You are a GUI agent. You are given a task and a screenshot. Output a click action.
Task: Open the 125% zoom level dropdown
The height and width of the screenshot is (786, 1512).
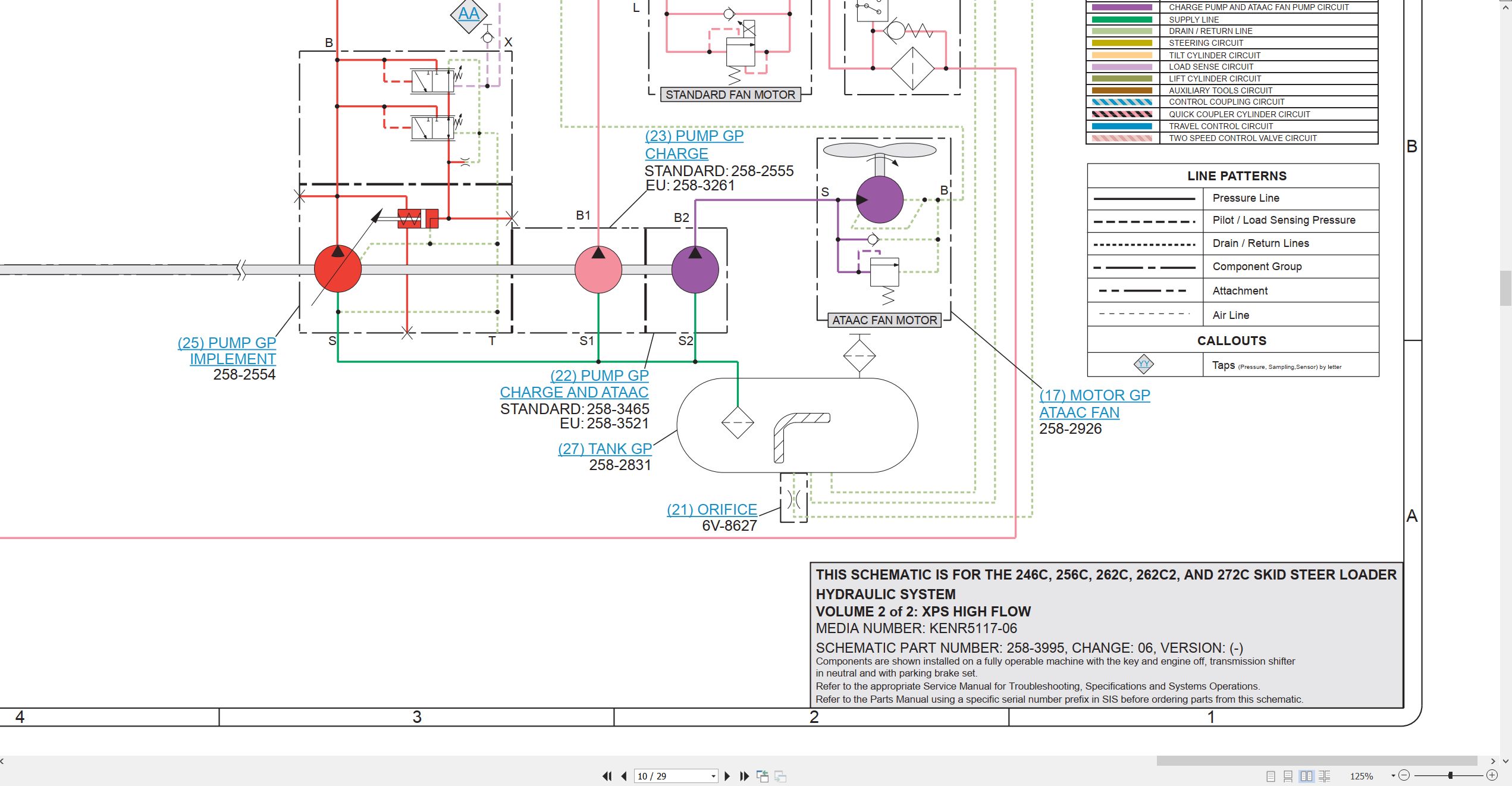point(1393,776)
